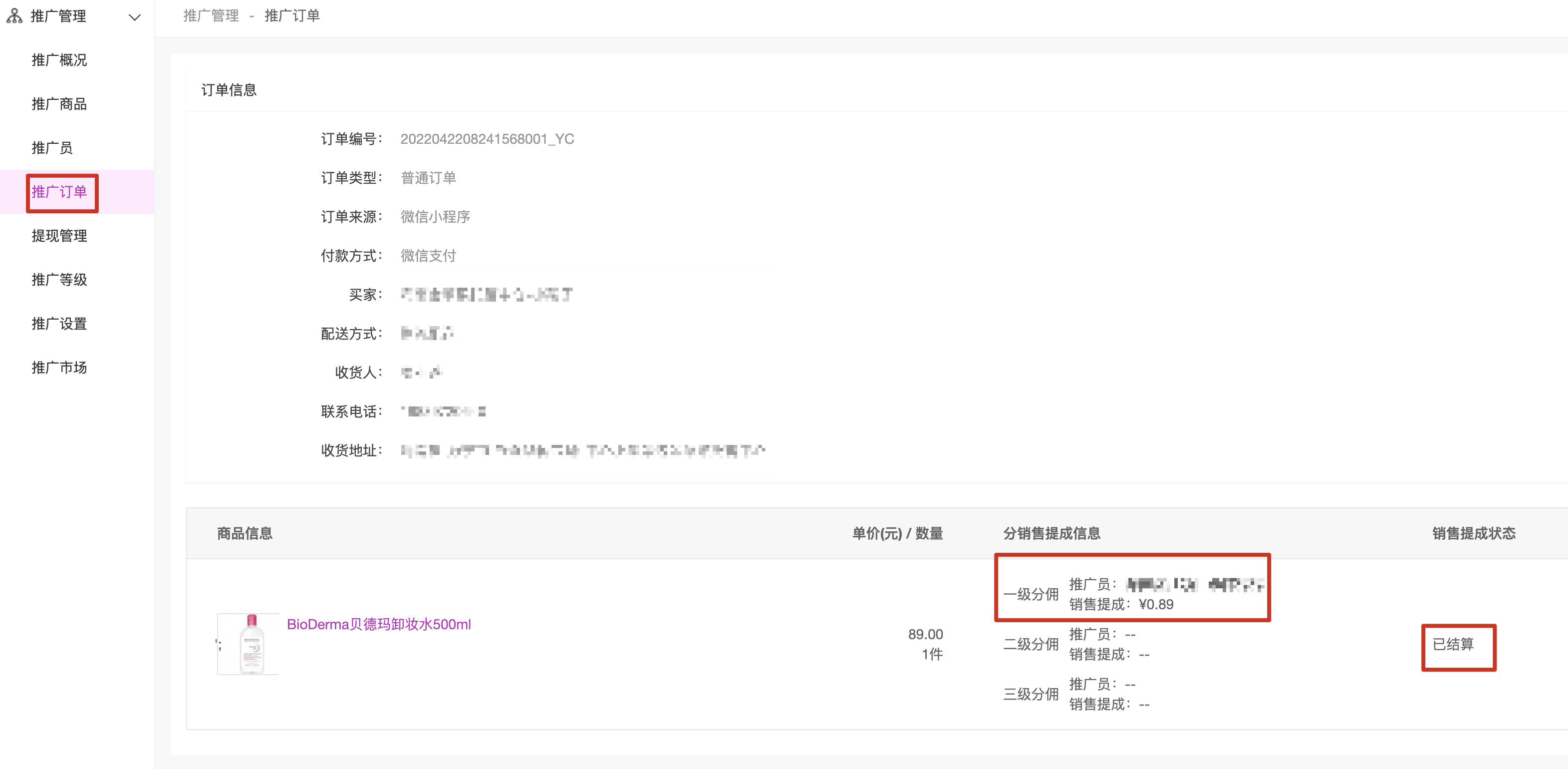The width and height of the screenshot is (1568, 769).
Task: Click the 商品信息 column header
Action: tap(245, 534)
